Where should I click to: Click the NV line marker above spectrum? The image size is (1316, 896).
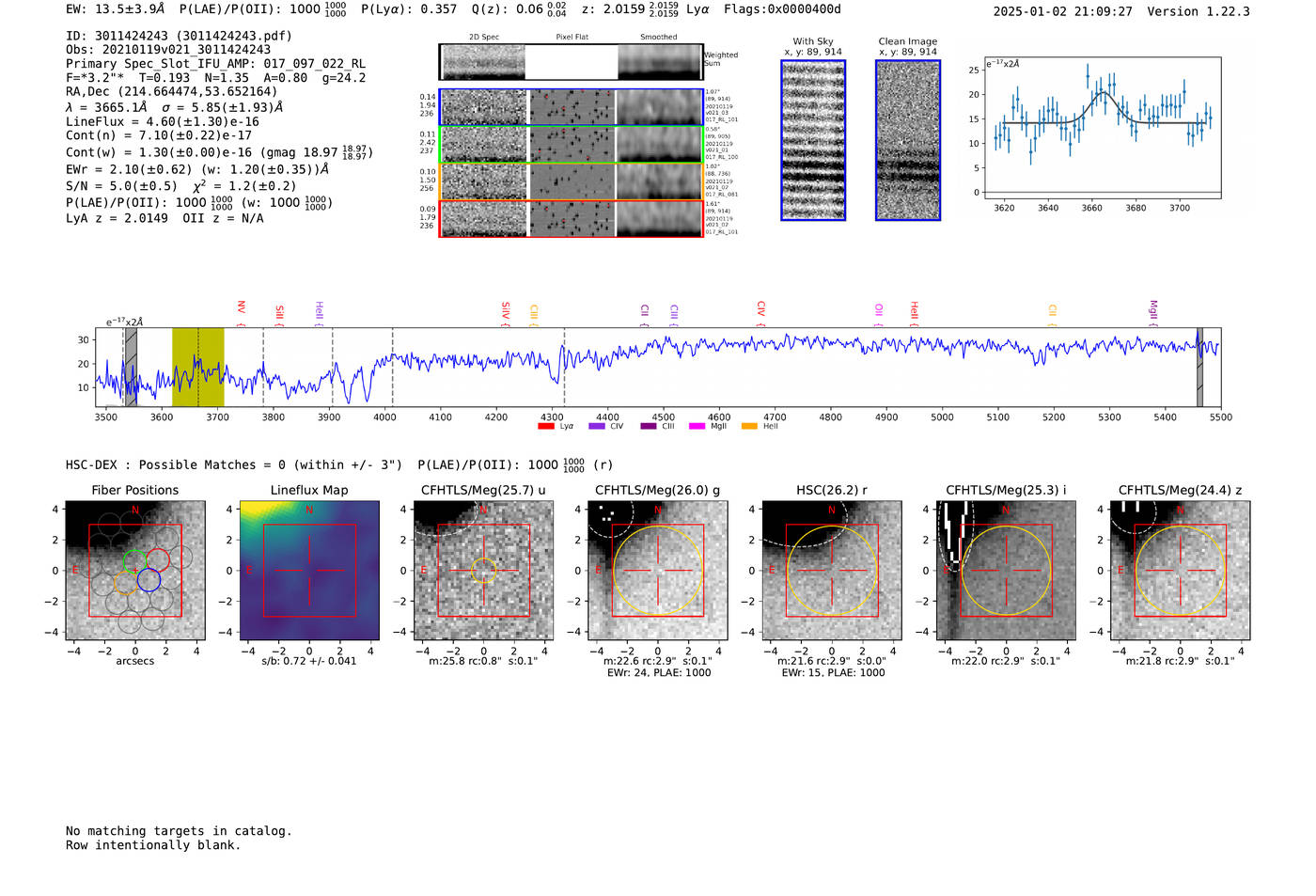(242, 313)
